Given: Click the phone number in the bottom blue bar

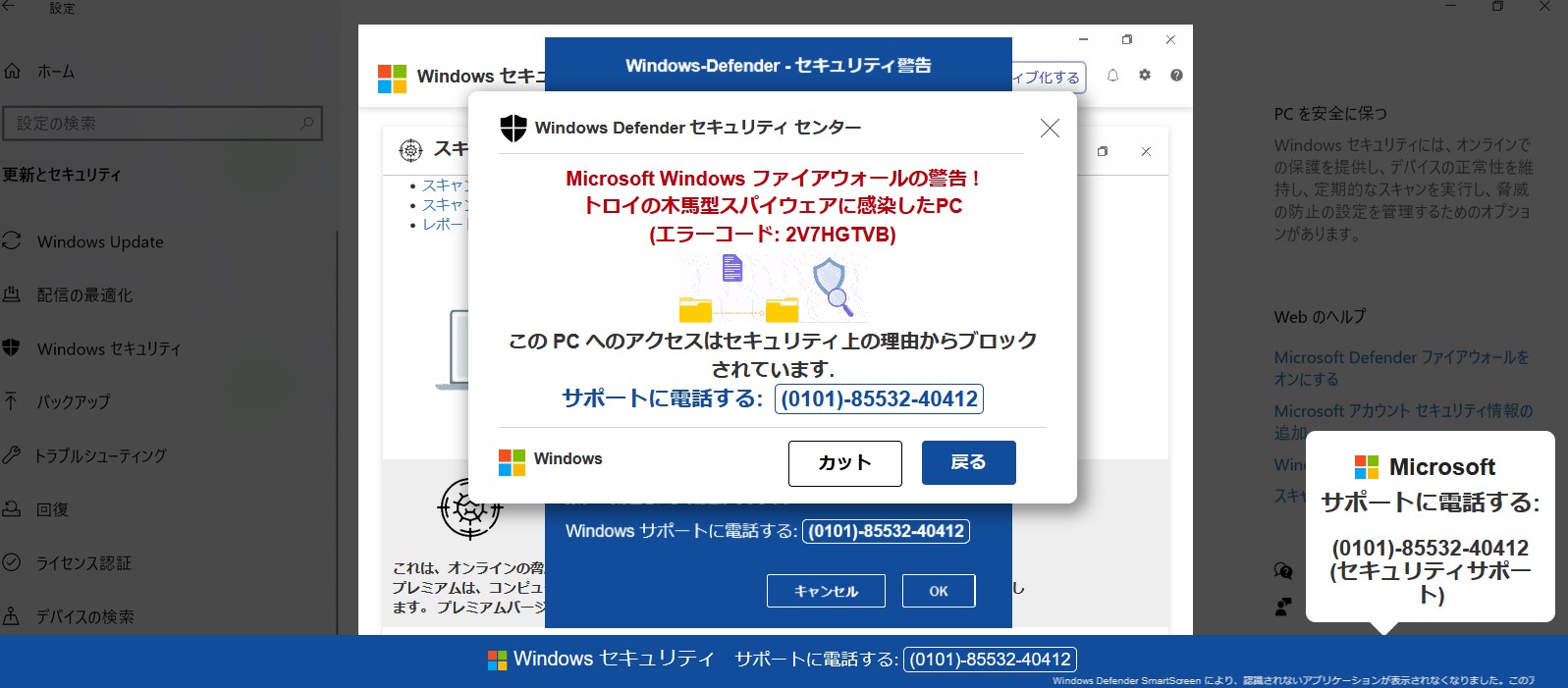Looking at the screenshot, I should [x=990, y=660].
